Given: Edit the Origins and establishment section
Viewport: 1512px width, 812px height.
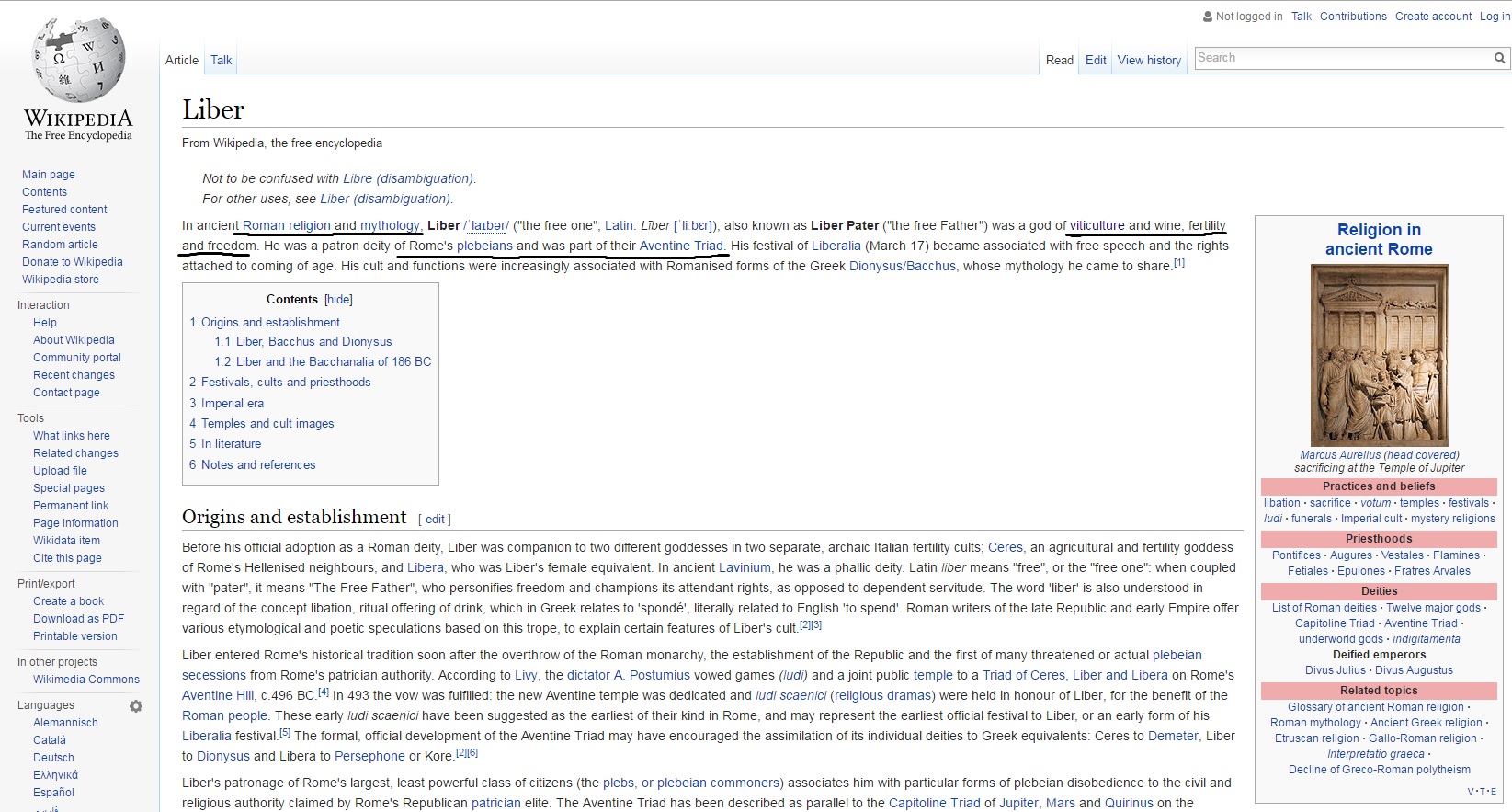Looking at the screenshot, I should coord(435,520).
